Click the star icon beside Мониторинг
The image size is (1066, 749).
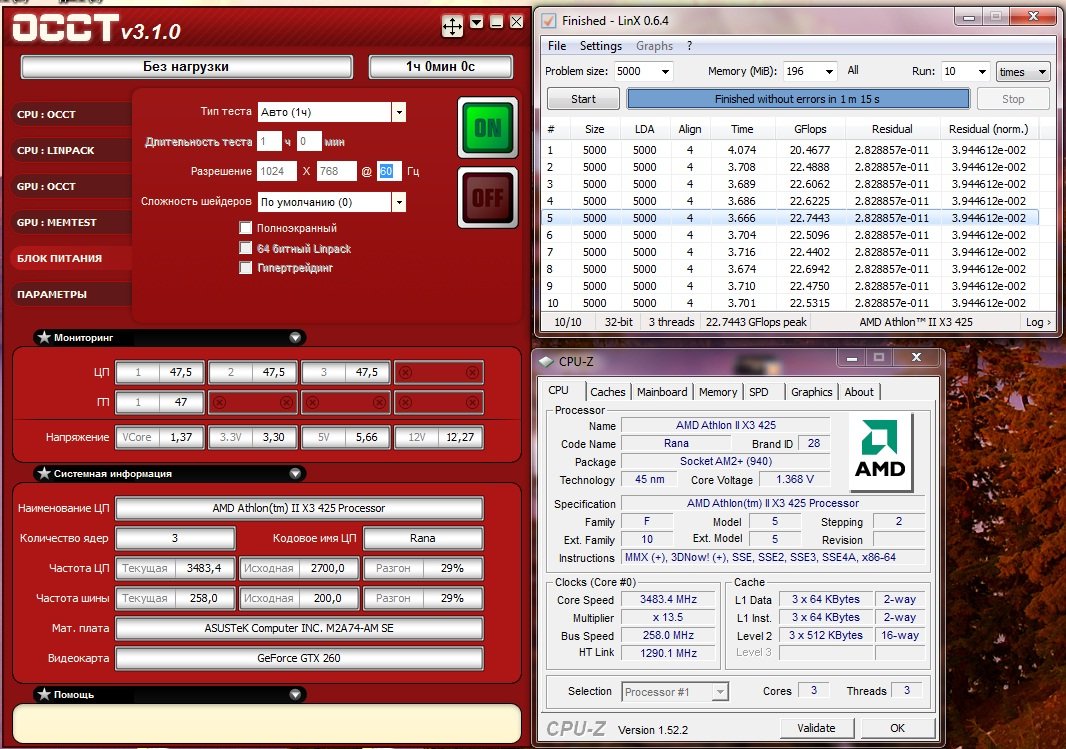click(44, 338)
